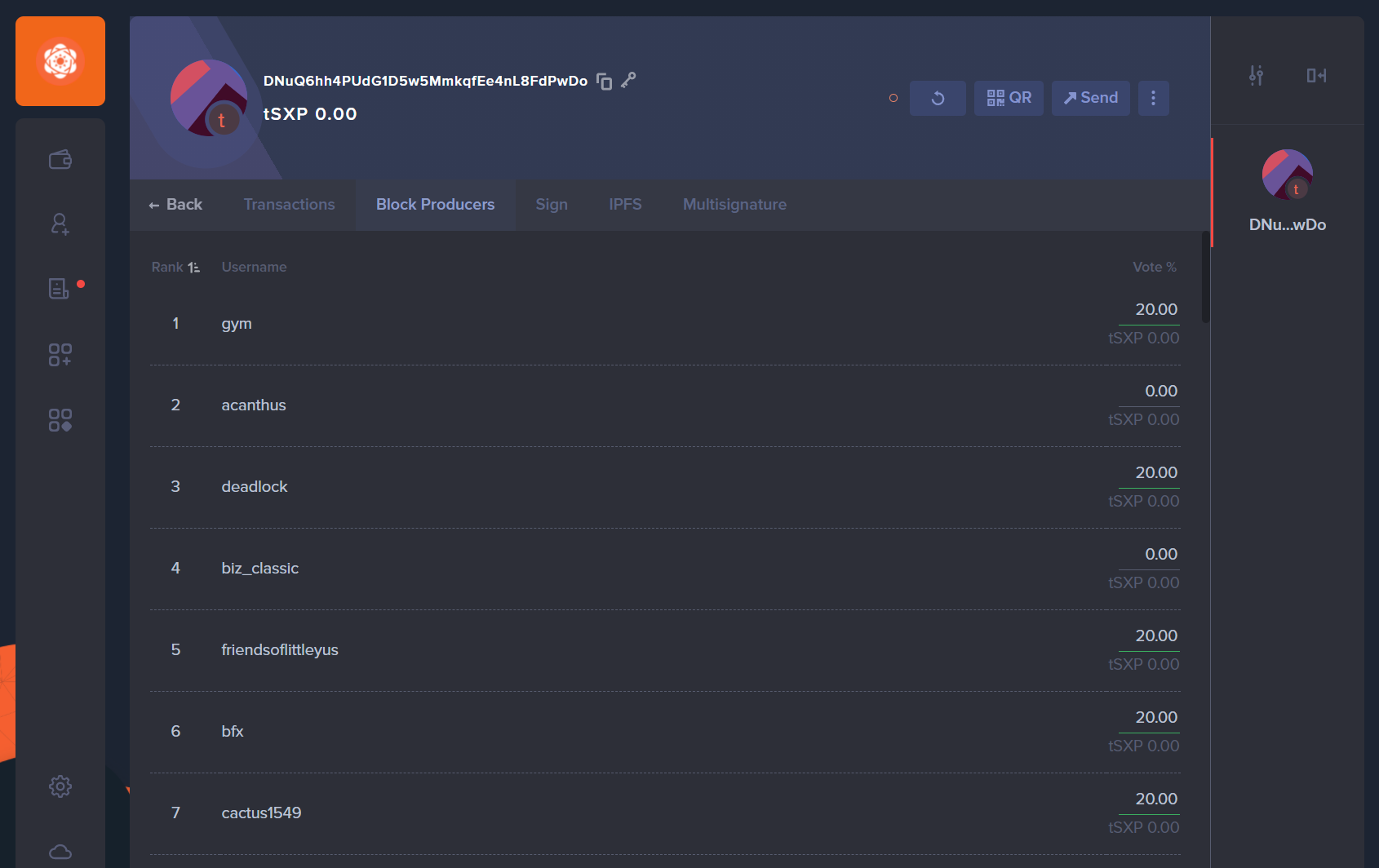1379x868 pixels.
Task: Click the key icon beside the address
Action: (x=628, y=80)
